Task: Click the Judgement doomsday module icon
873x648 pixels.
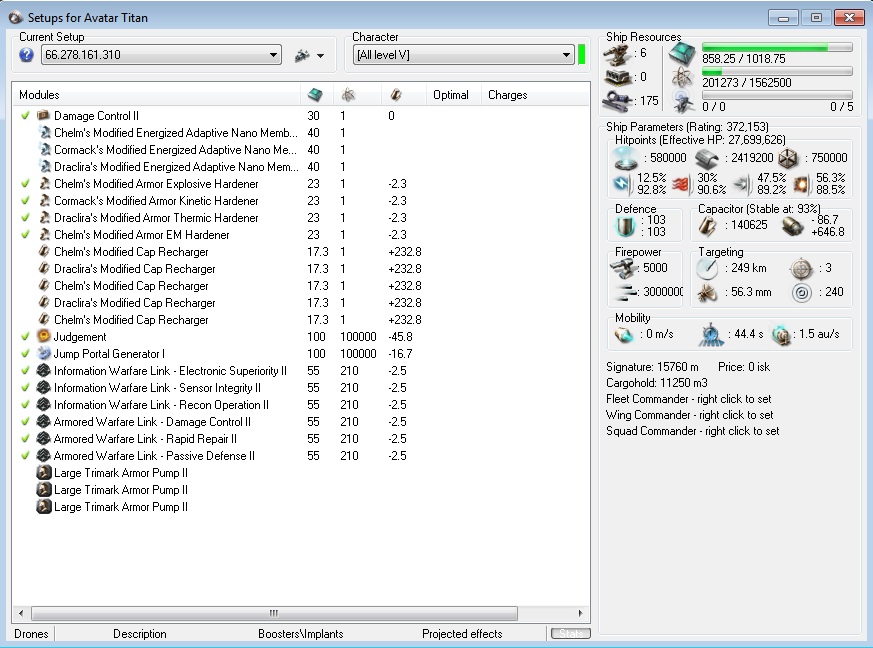Action: click(43, 336)
